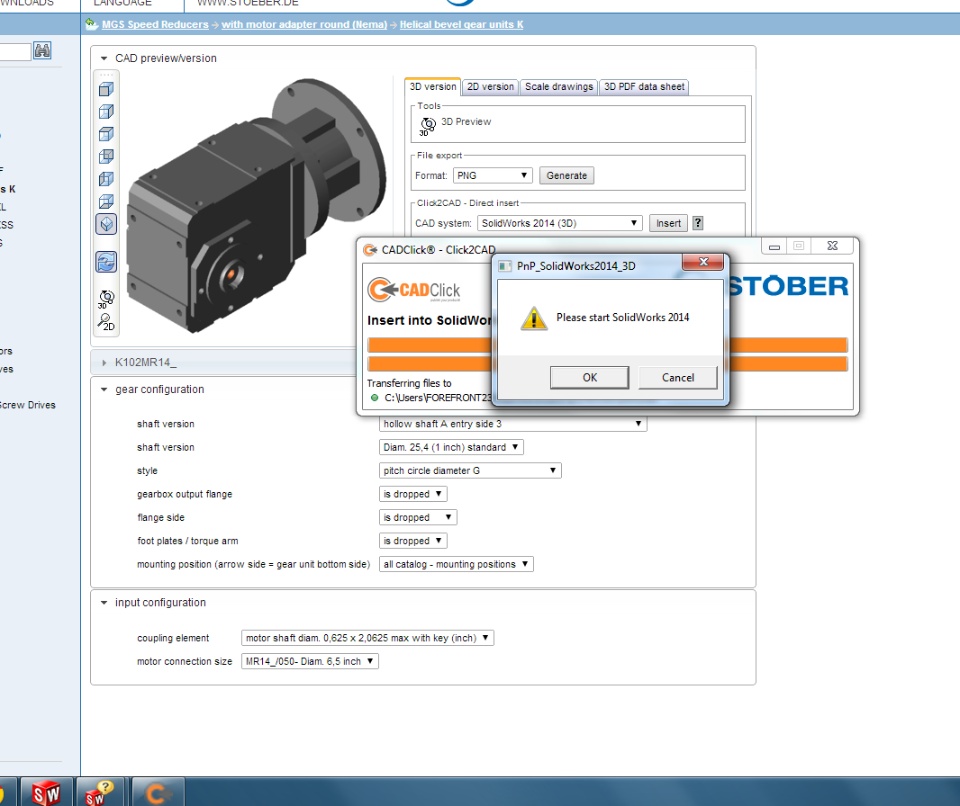Open the MGS Speed Reducers breadcrumb link
The image size is (960, 806).
point(155,24)
